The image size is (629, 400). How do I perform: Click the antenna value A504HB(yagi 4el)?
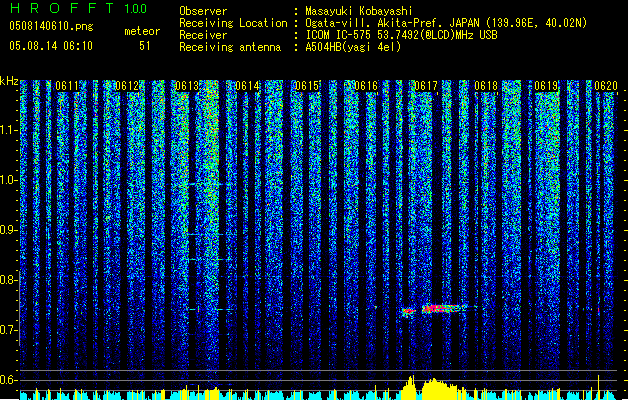coord(353,47)
